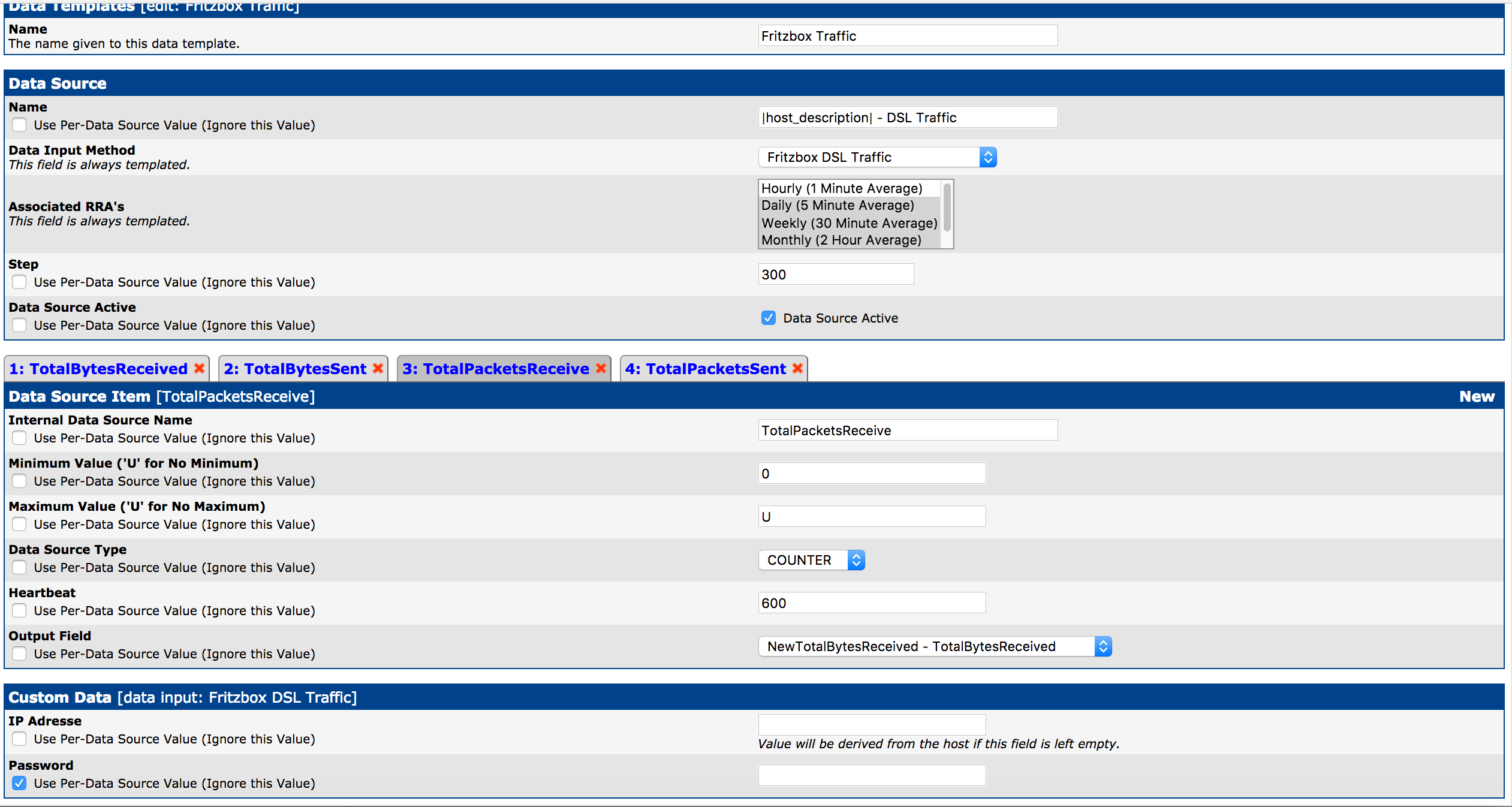Delete the TotalBytesSent data source item

tap(378, 369)
